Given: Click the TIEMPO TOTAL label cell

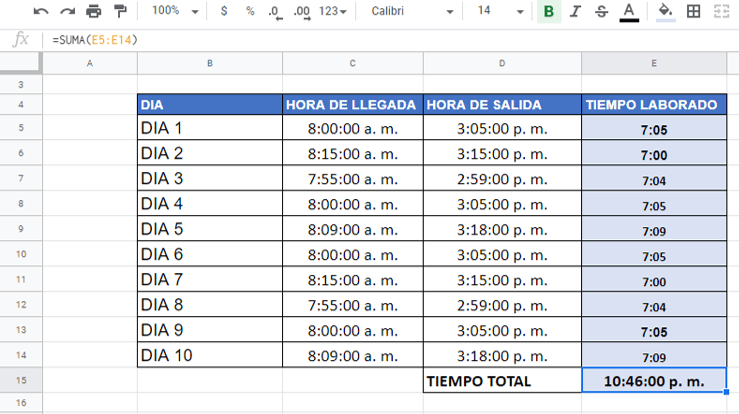Looking at the screenshot, I should coord(502,380).
